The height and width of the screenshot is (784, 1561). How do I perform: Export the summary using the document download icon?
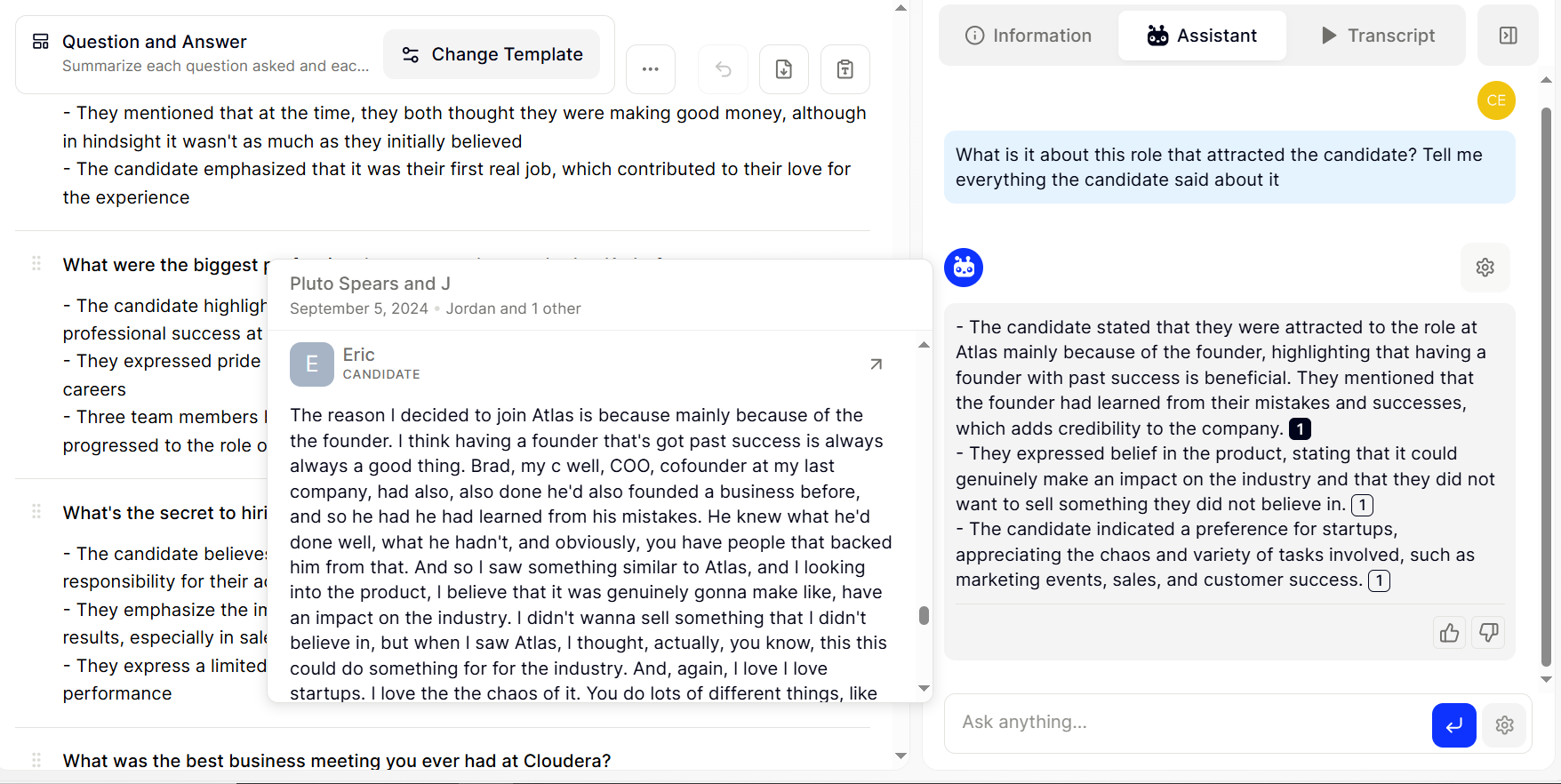pos(783,69)
